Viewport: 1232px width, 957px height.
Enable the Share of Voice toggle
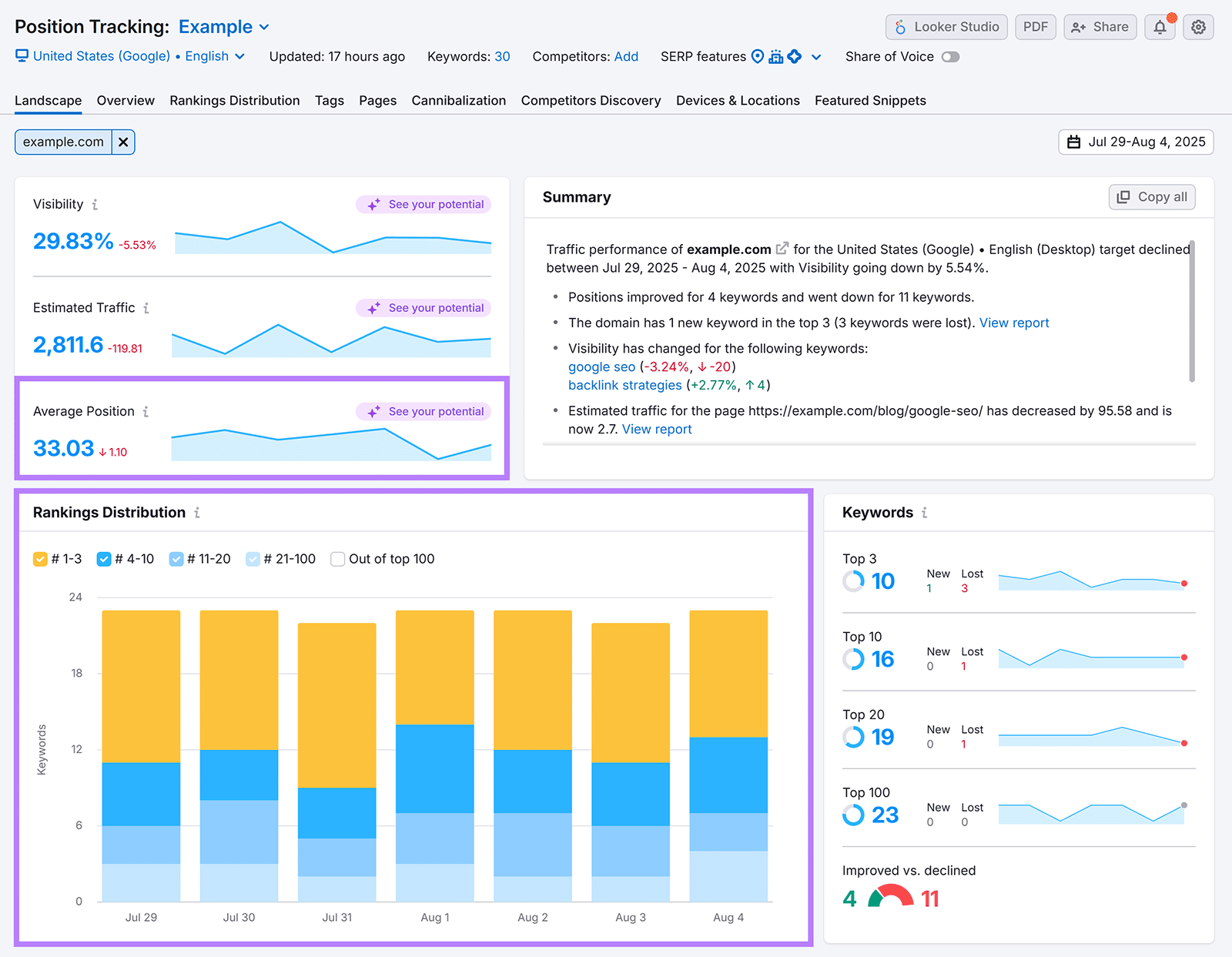click(x=950, y=56)
